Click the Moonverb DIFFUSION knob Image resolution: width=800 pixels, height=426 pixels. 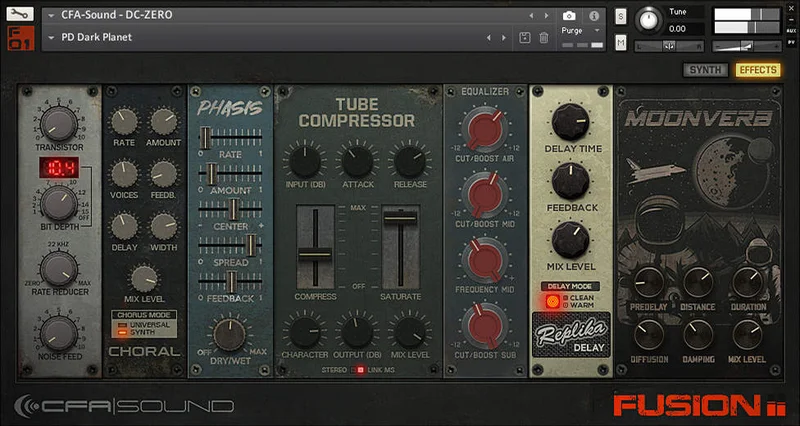[649, 335]
